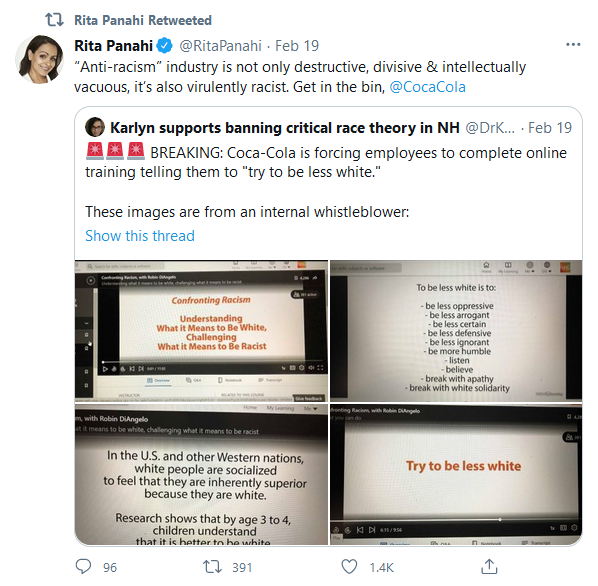Viewport: 598px width, 586px height.
Task: Open the 'Try to be less white' image
Action: [x=456, y=475]
